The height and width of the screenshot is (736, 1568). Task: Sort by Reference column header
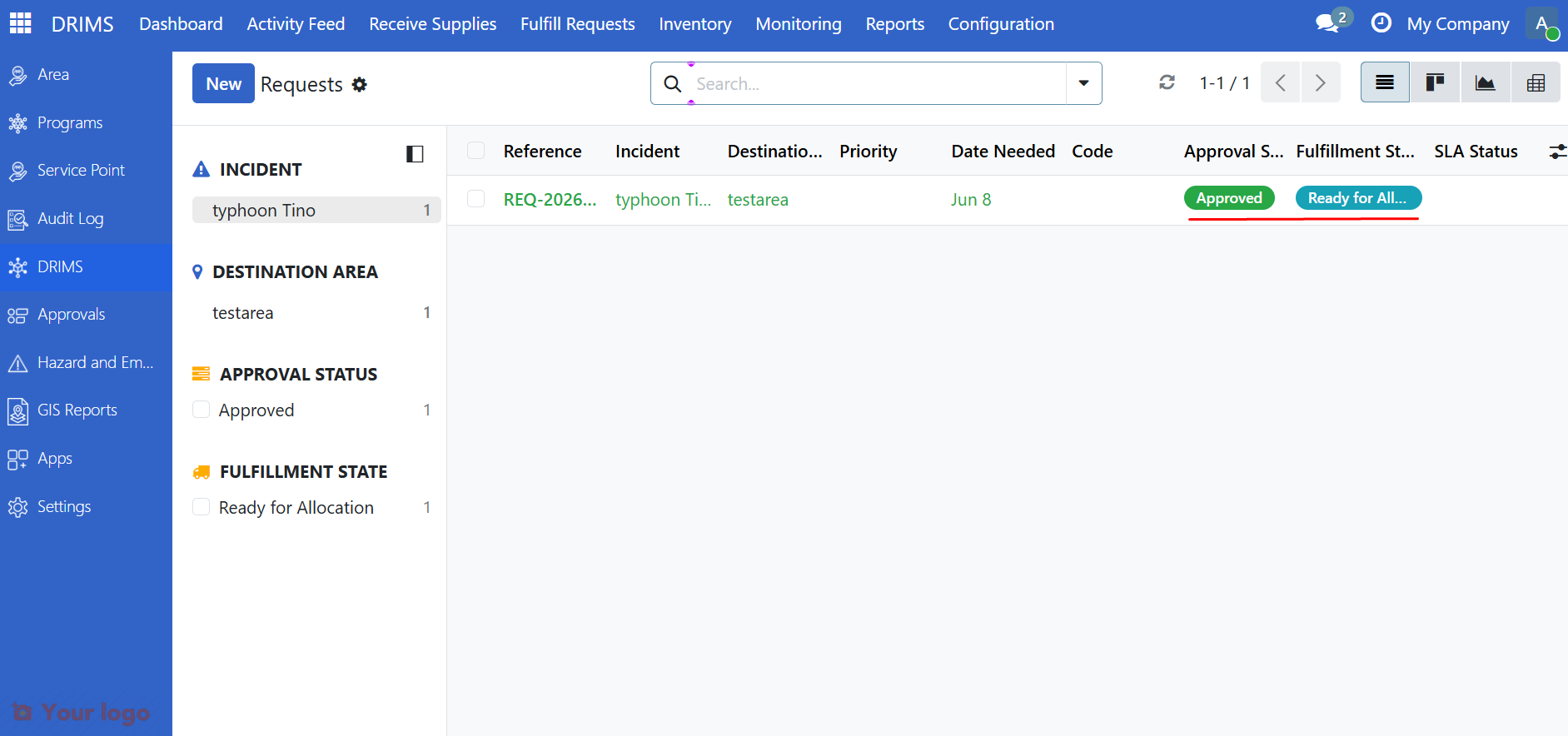coord(542,152)
